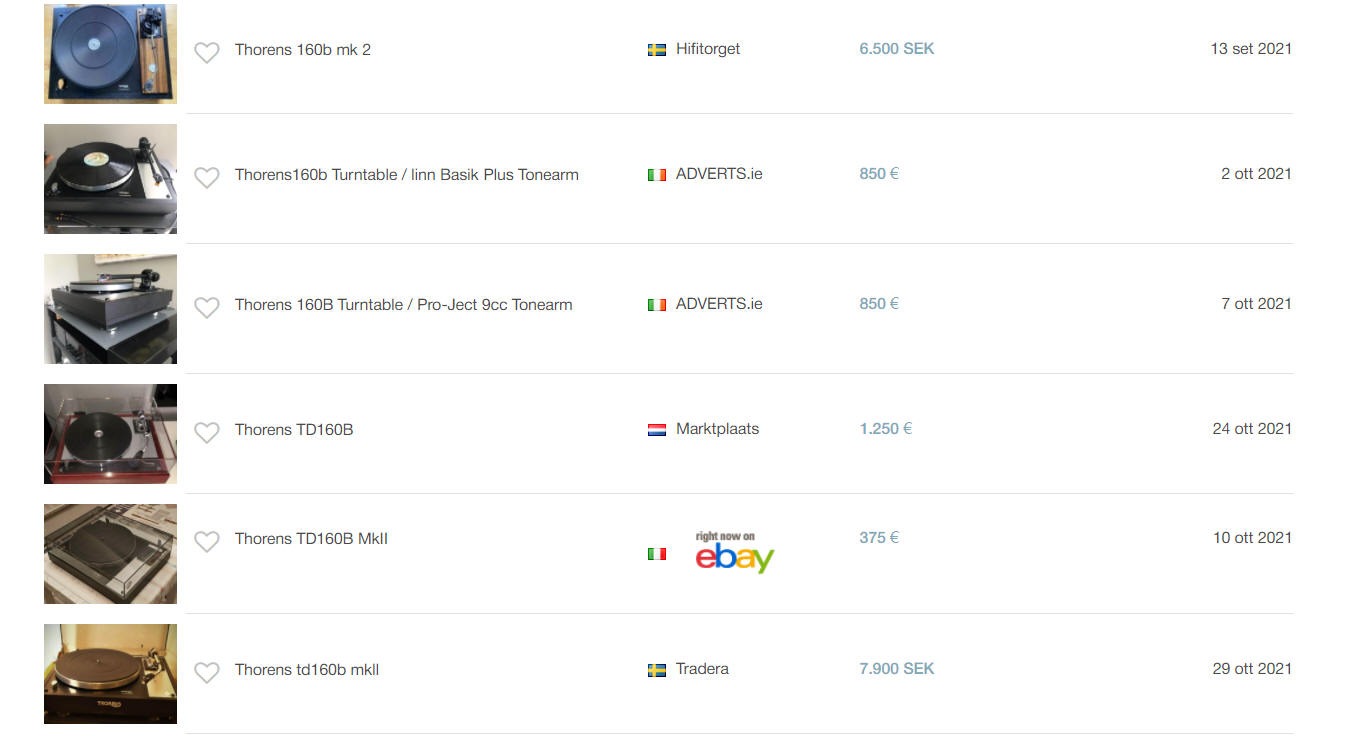This screenshot has width=1353, height=736.
Task: Click the eBay logo
Action: click(735, 553)
